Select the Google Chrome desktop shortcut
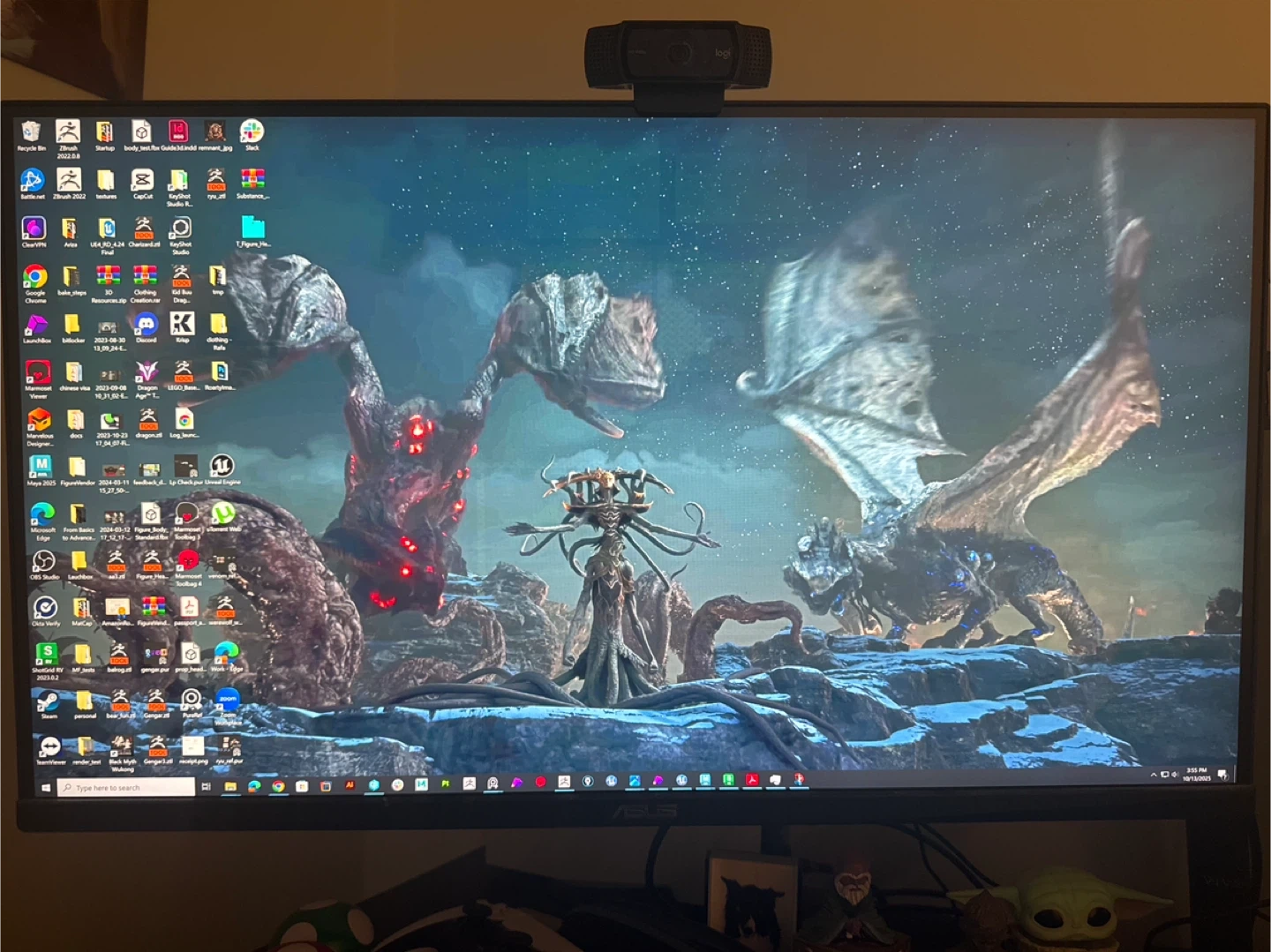 tap(35, 277)
